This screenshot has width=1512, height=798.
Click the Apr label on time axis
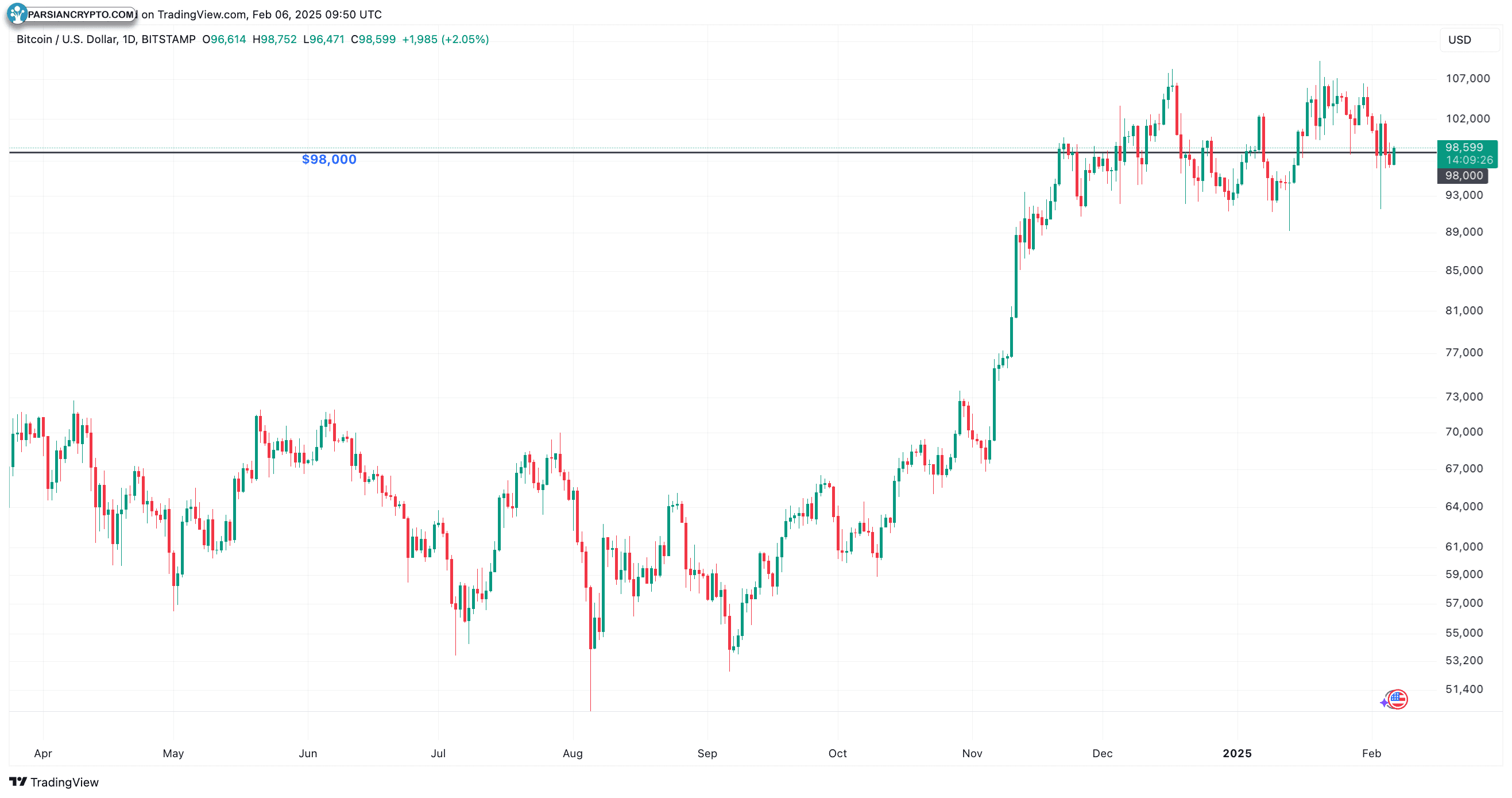coord(43,754)
